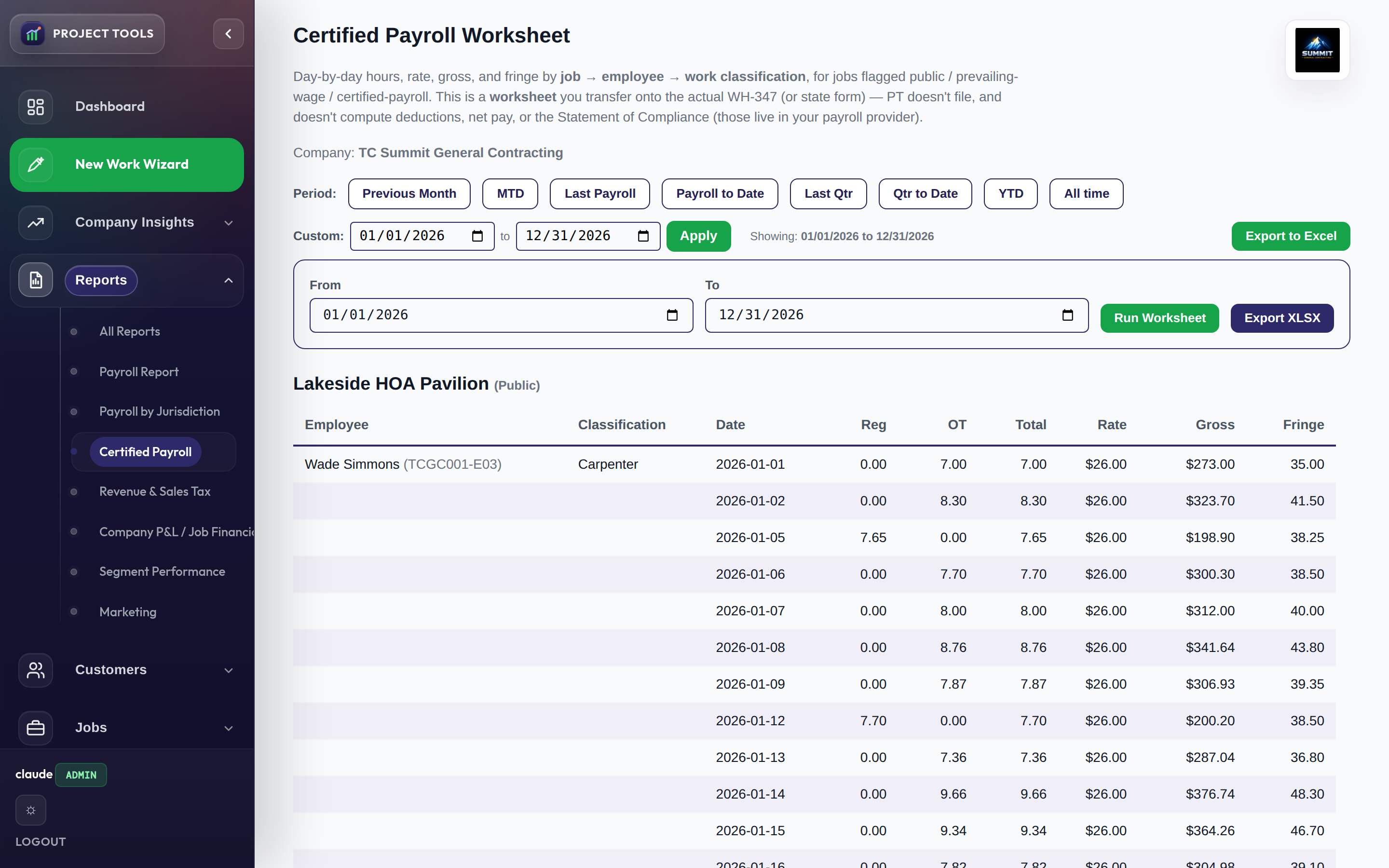The width and height of the screenshot is (1389, 868).
Task: Click the green Apply button
Action: coord(698,236)
